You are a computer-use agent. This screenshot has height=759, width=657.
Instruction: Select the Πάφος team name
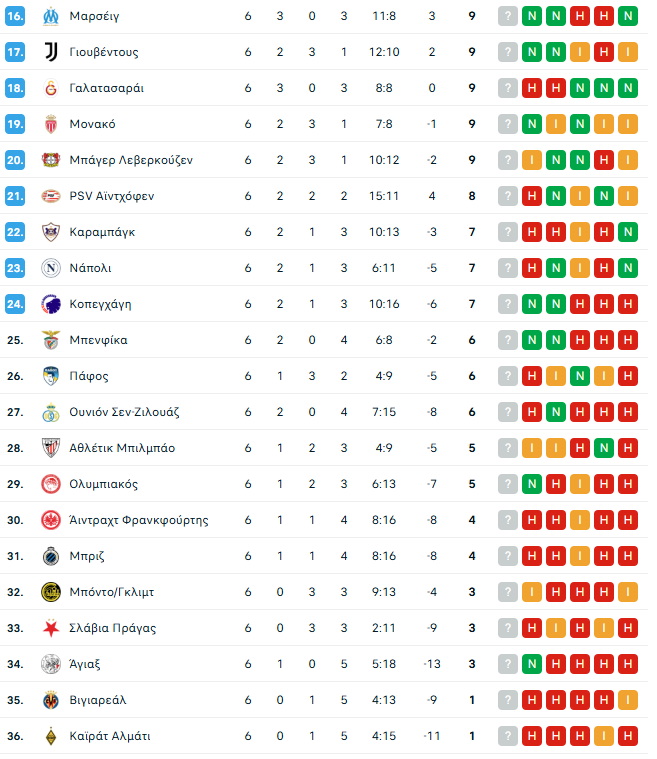pyautogui.click(x=89, y=376)
